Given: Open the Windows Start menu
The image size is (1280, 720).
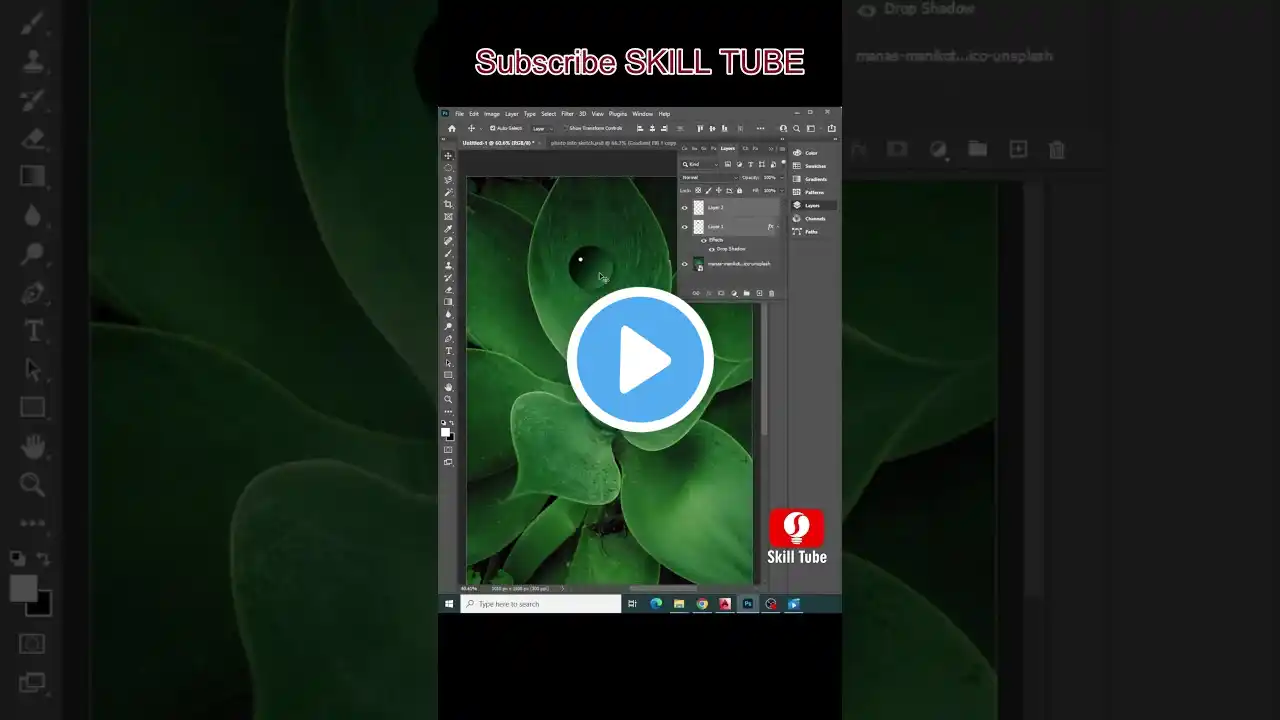Looking at the screenshot, I should click(x=449, y=604).
